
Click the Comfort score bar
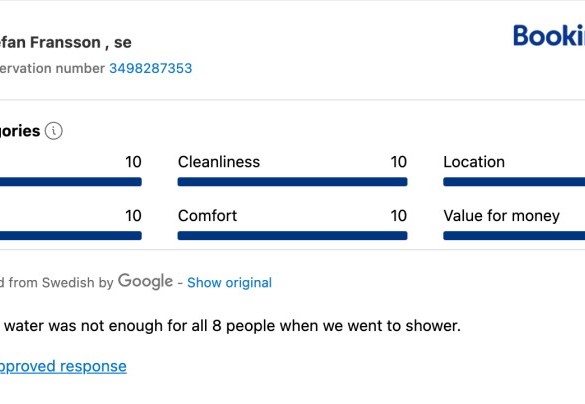(292, 235)
